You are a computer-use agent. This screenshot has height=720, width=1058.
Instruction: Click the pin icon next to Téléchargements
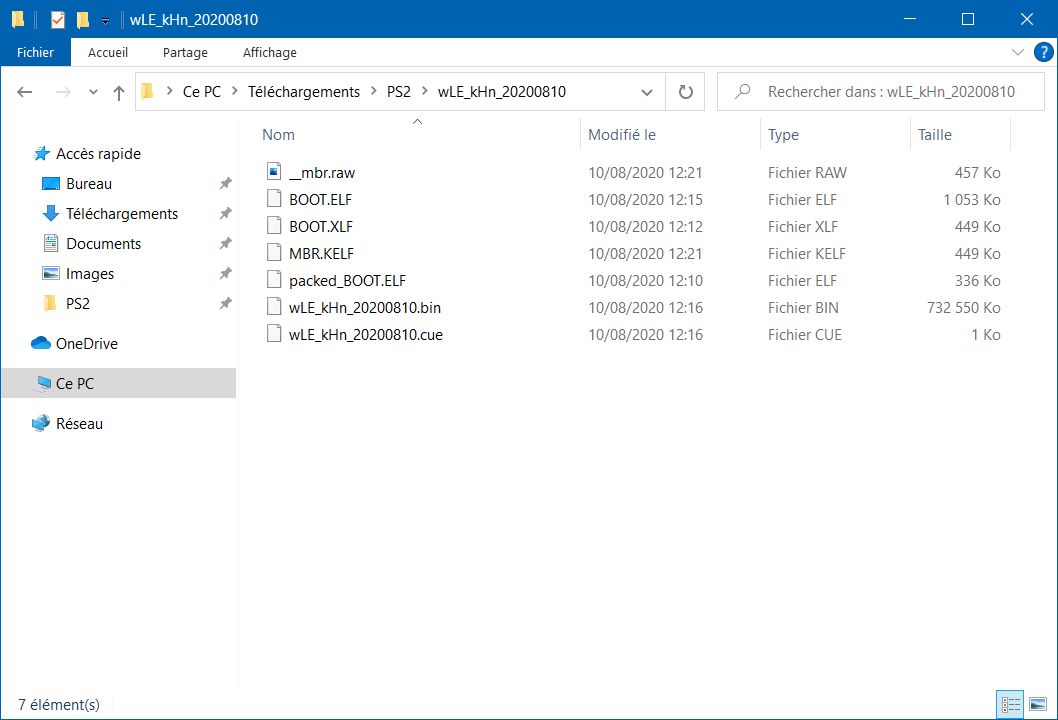click(225, 214)
